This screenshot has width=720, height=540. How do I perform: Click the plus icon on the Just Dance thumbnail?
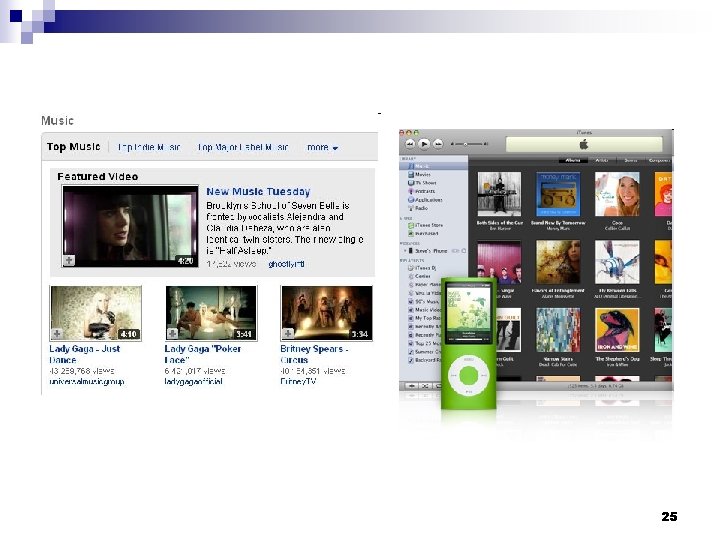point(56,334)
